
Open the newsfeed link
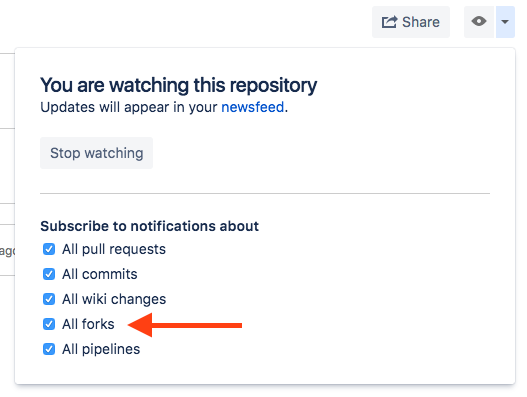[252, 107]
